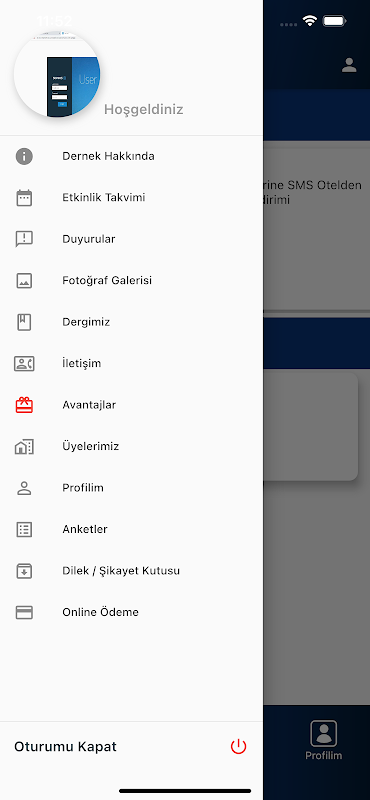Open İletişim menu entry
The height and width of the screenshot is (800, 370).
point(131,363)
